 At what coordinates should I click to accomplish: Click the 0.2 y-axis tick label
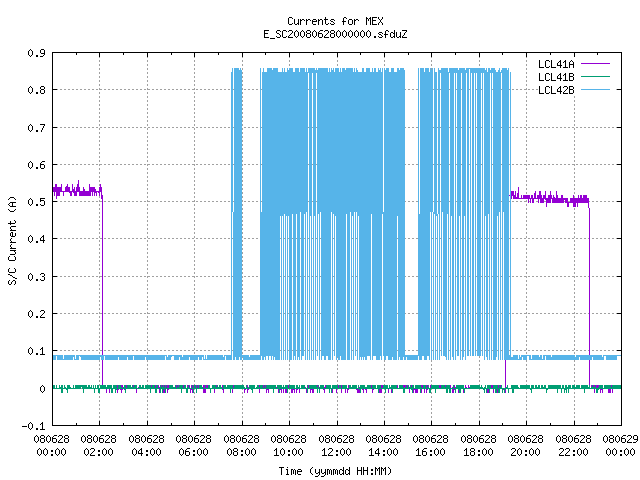(x=36, y=314)
